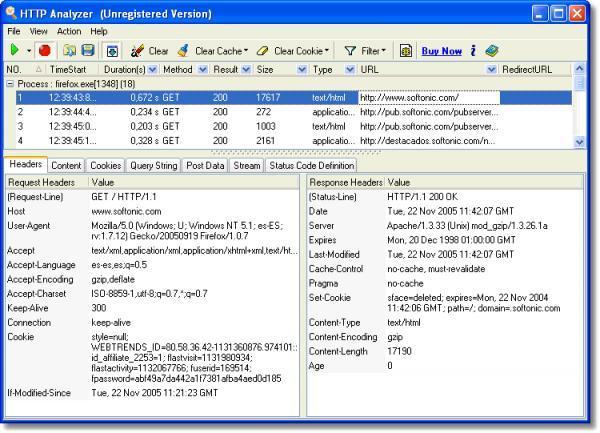Click the Response Headers column header
Image resolution: width=600 pixels, height=433 pixels.
(x=346, y=182)
